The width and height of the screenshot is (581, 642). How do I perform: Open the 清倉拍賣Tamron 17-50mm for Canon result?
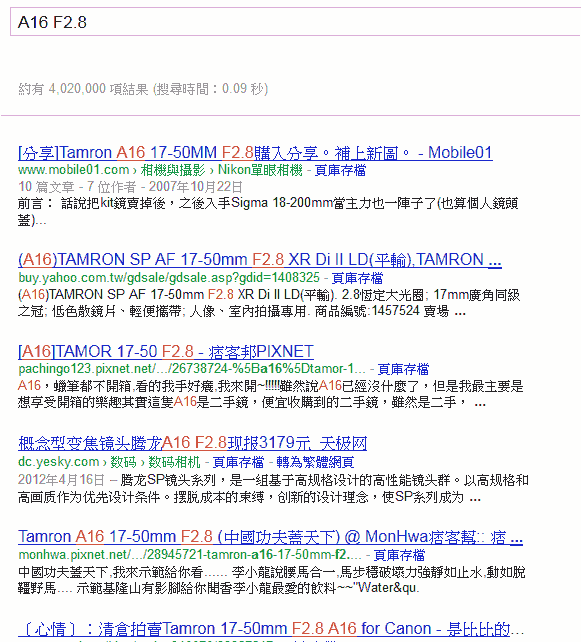coord(271,628)
